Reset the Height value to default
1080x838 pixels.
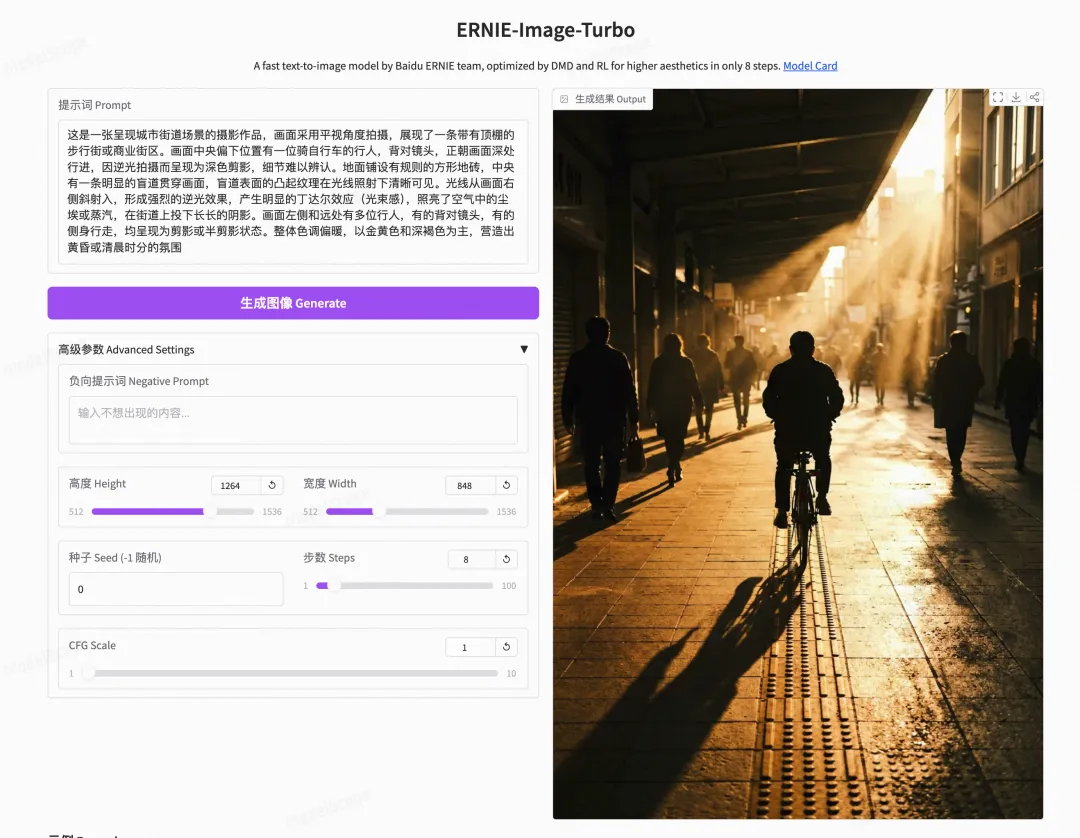coord(272,485)
